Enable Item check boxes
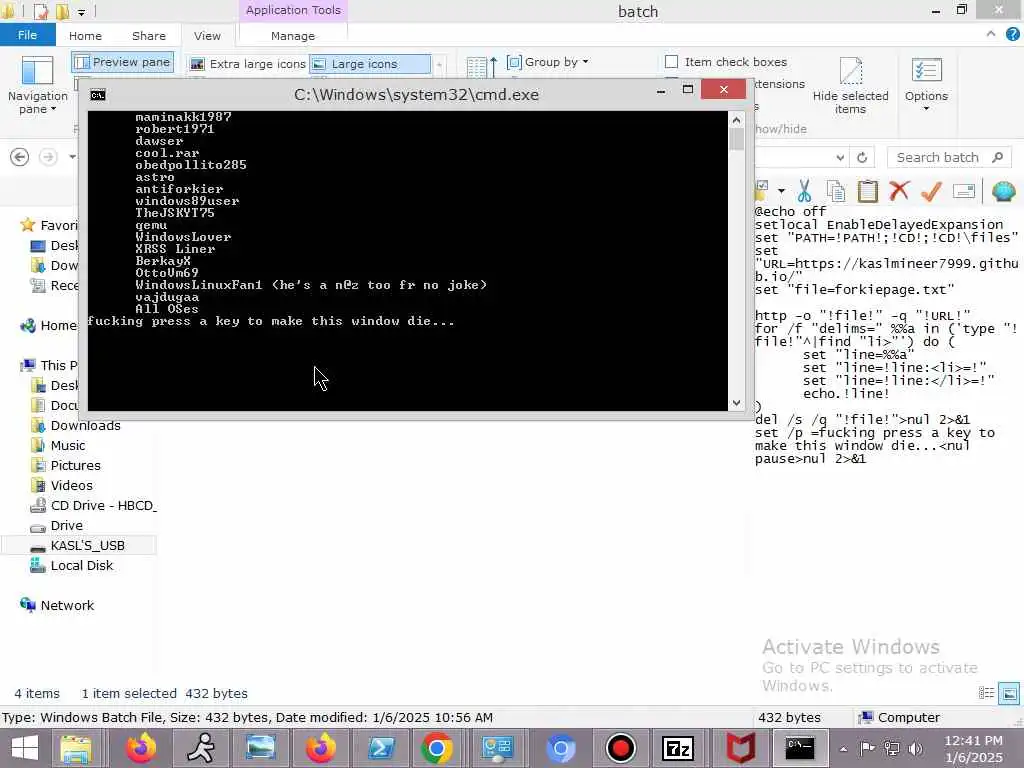Screen dimensions: 1024x768 [726, 62]
